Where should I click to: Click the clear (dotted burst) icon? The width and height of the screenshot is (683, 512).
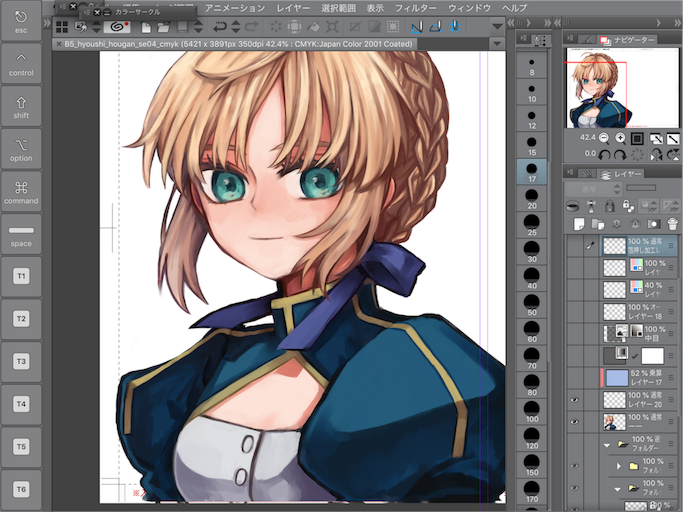click(x=276, y=27)
